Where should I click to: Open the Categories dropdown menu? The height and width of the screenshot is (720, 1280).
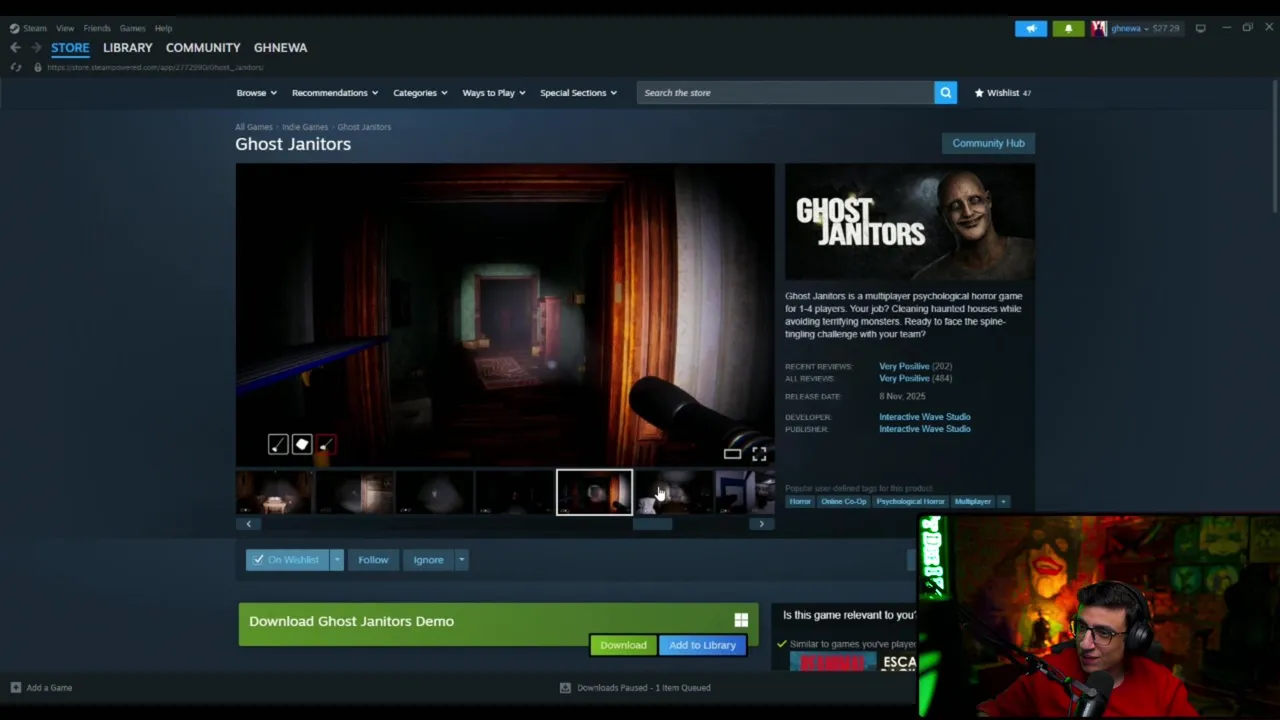420,93
